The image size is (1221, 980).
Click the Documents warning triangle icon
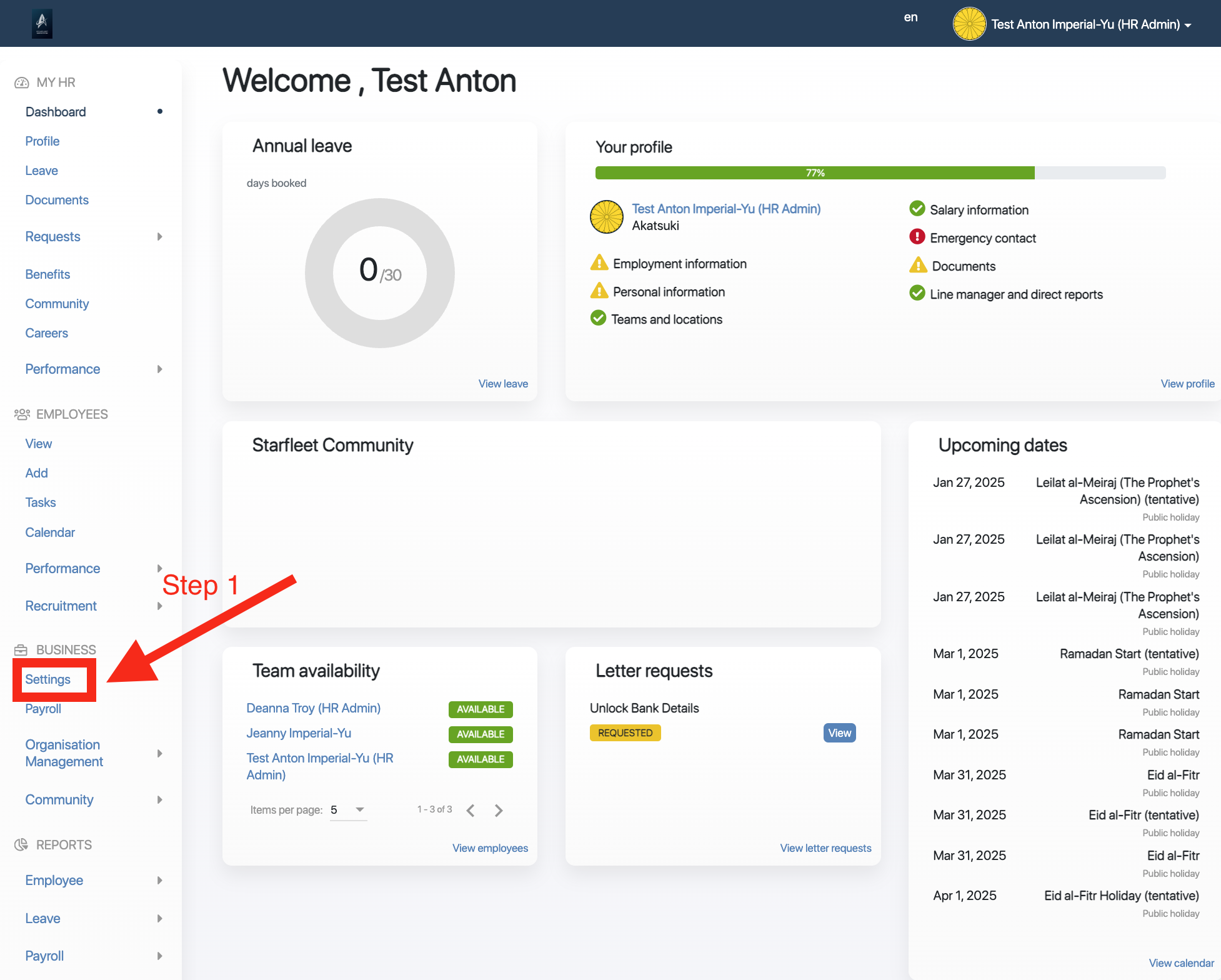(x=917, y=266)
